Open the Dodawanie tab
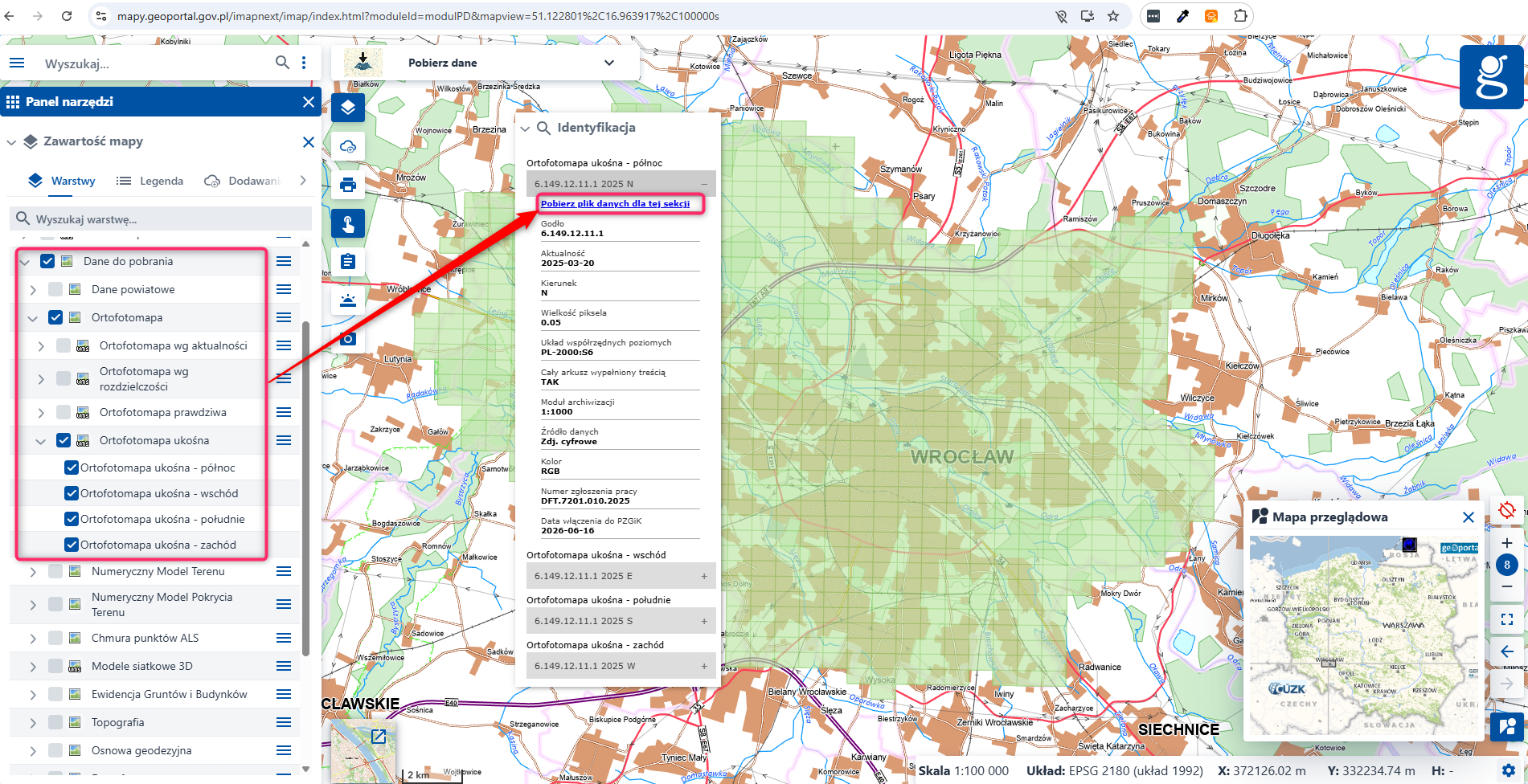Screen dimensions: 1528x784 point(243,181)
